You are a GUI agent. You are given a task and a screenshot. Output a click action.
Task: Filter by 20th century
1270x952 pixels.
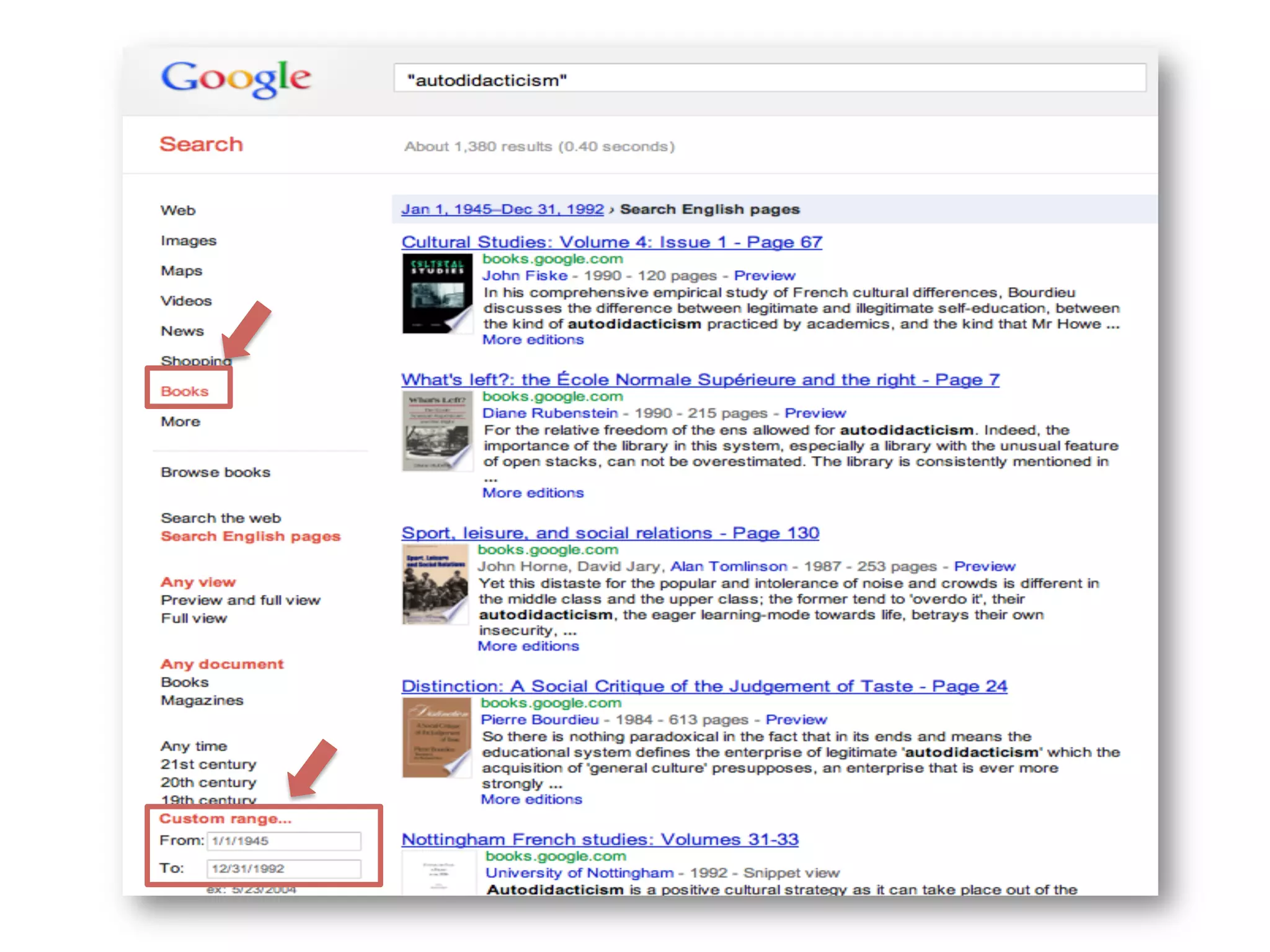pos(208,782)
